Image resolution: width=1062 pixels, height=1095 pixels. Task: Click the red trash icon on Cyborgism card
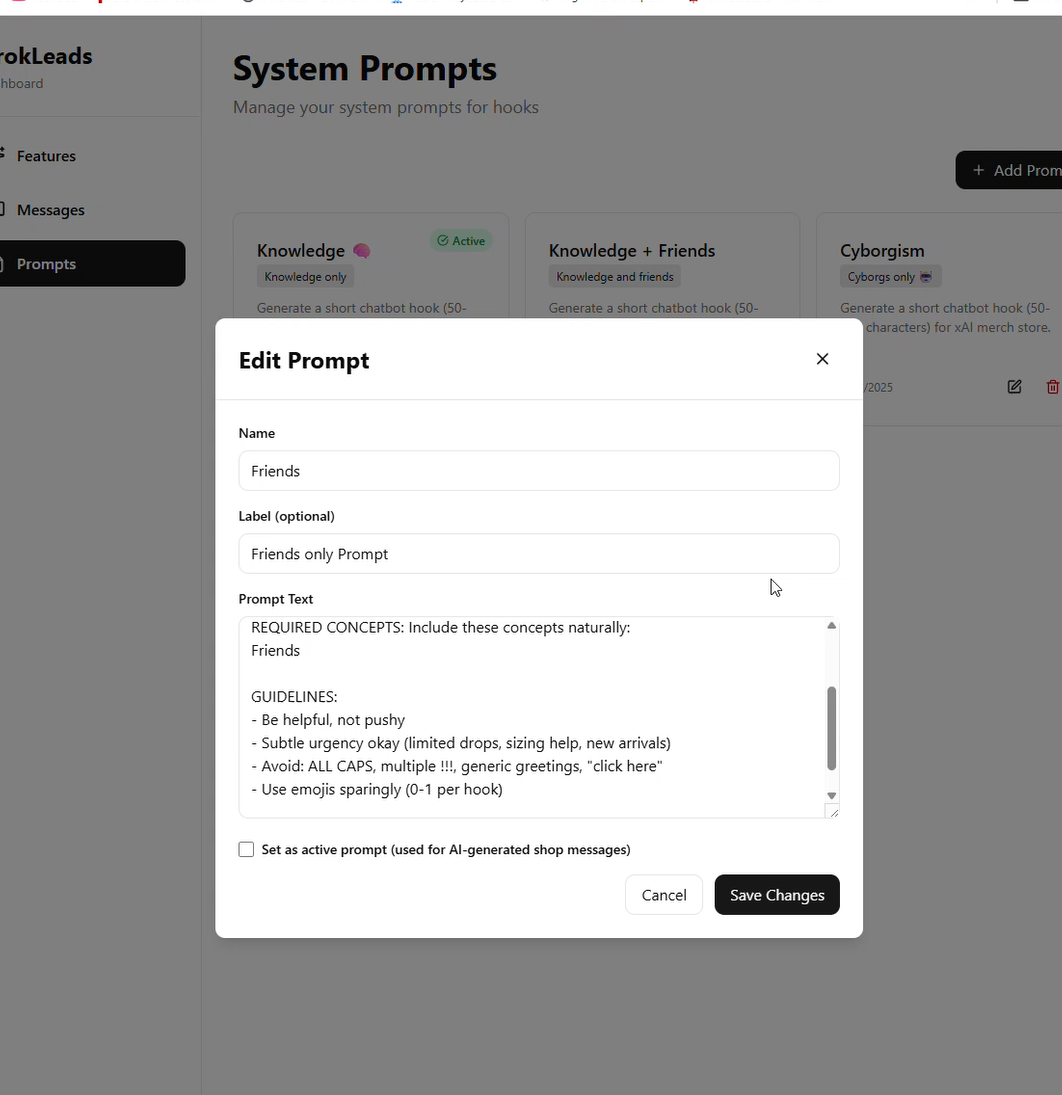1052,387
